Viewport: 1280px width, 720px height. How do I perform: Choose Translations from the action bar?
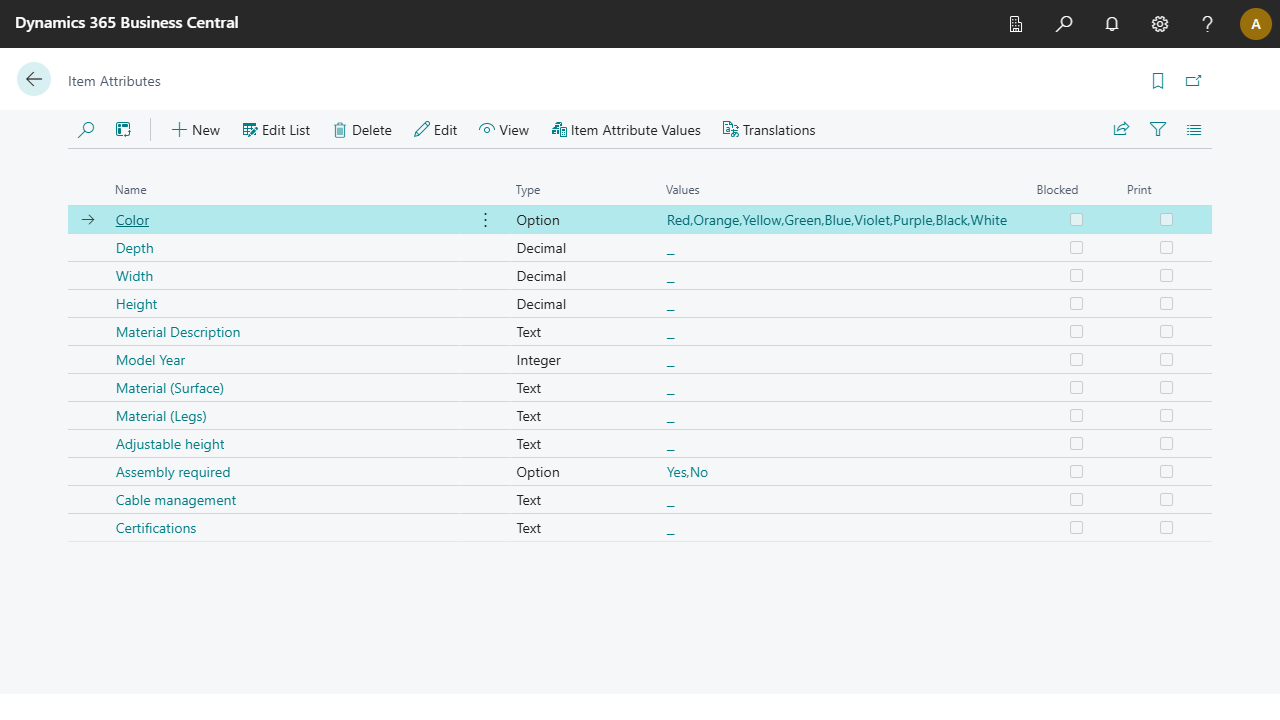(769, 130)
